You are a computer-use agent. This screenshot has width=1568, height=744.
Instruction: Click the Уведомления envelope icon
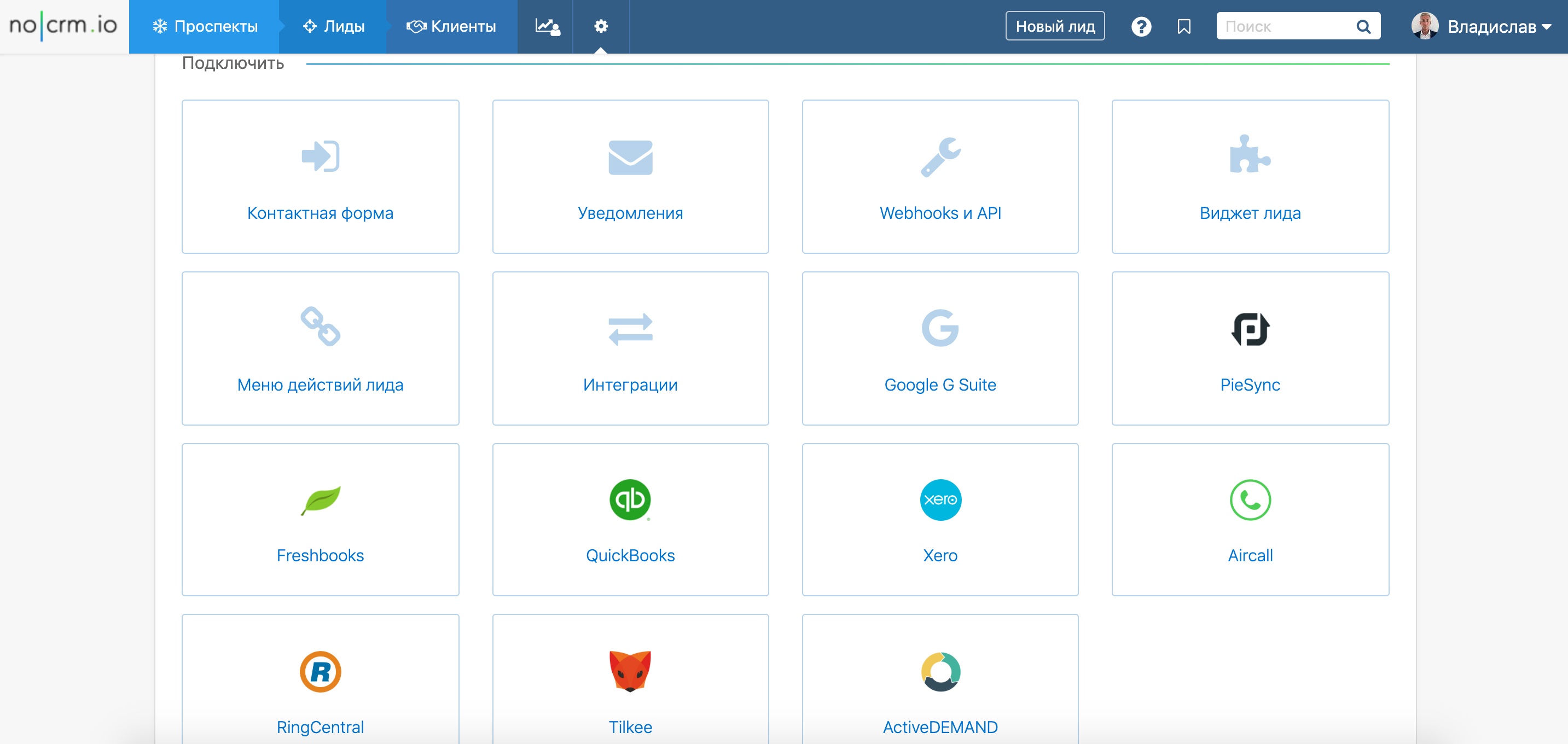click(630, 157)
